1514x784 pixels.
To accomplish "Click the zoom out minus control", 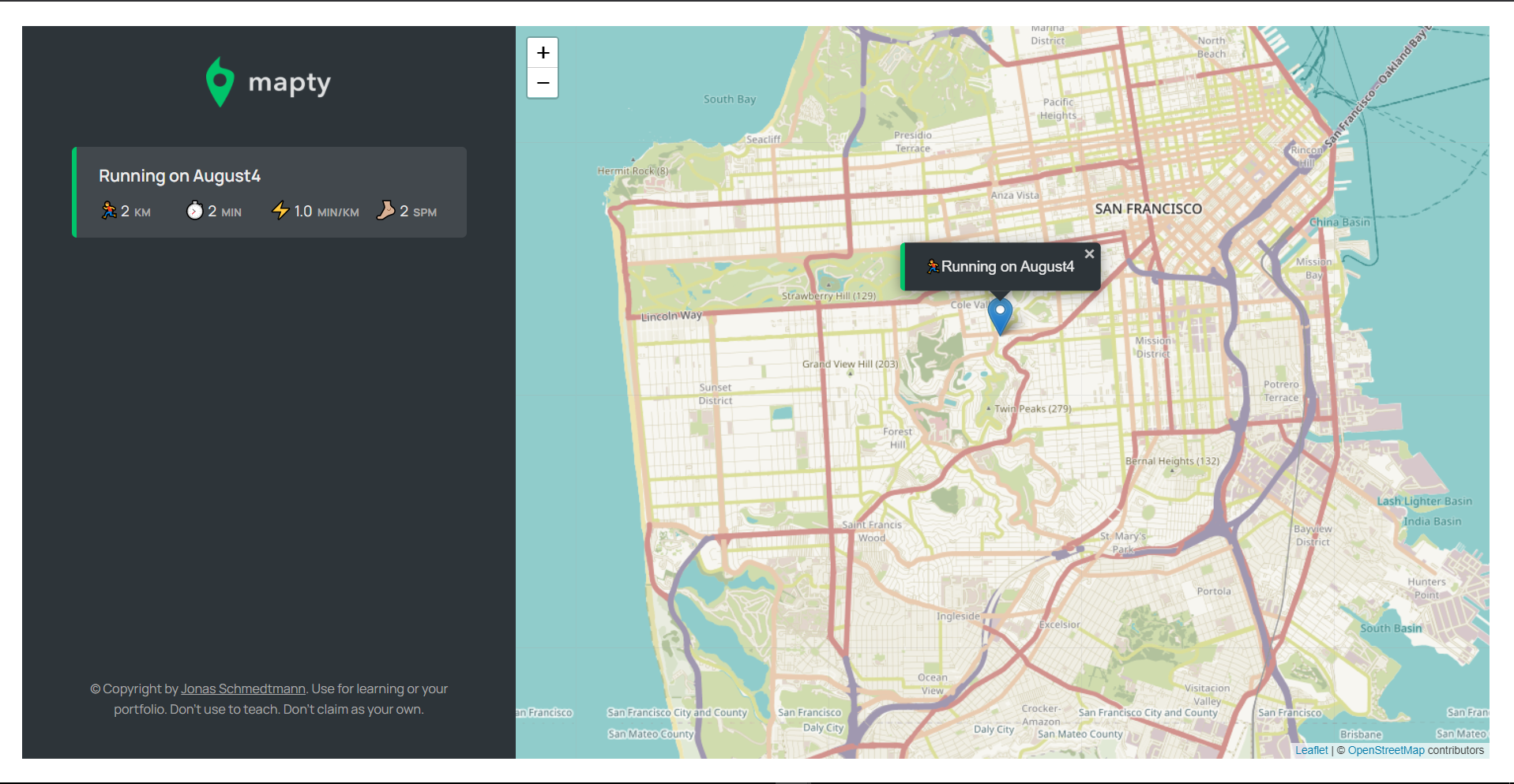I will (x=543, y=83).
